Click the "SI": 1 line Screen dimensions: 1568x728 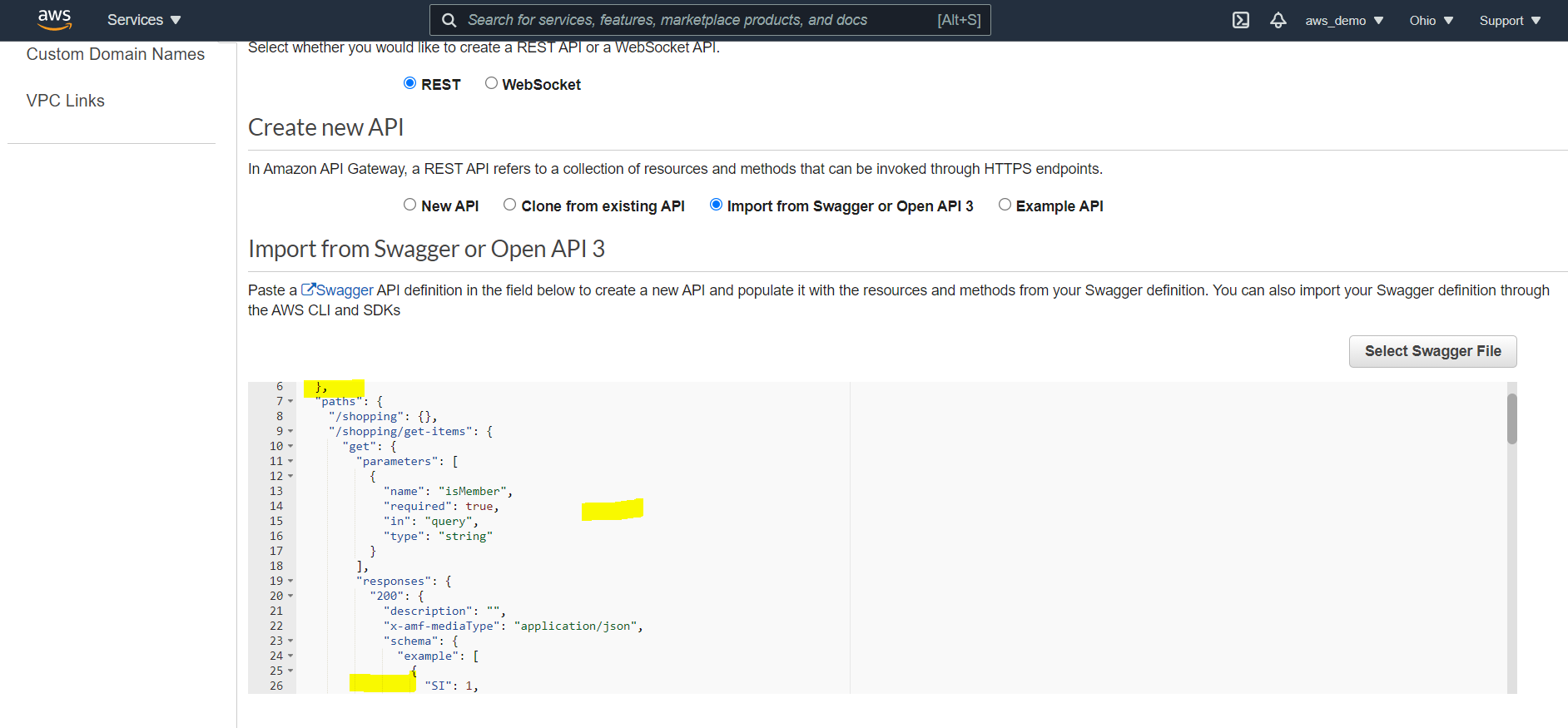point(452,686)
